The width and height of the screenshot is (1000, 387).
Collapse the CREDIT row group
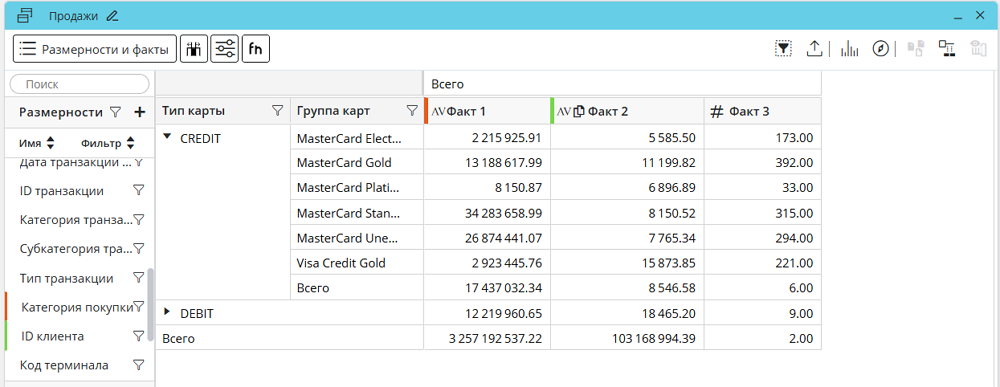tap(168, 136)
